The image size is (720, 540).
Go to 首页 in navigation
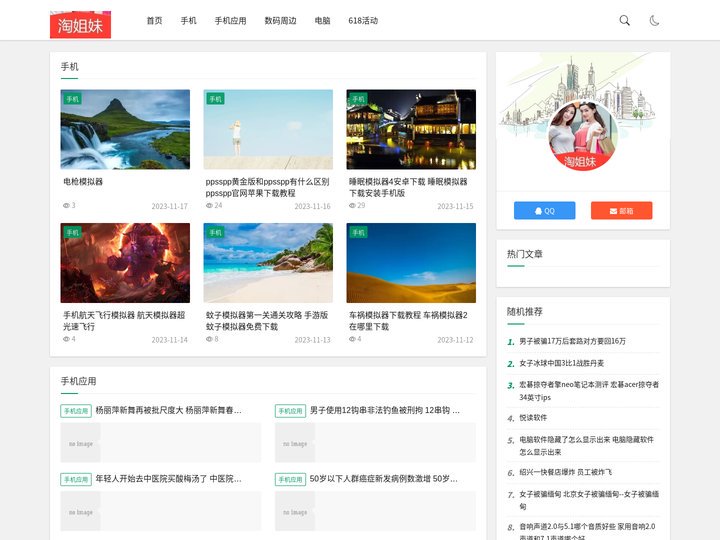click(x=154, y=21)
